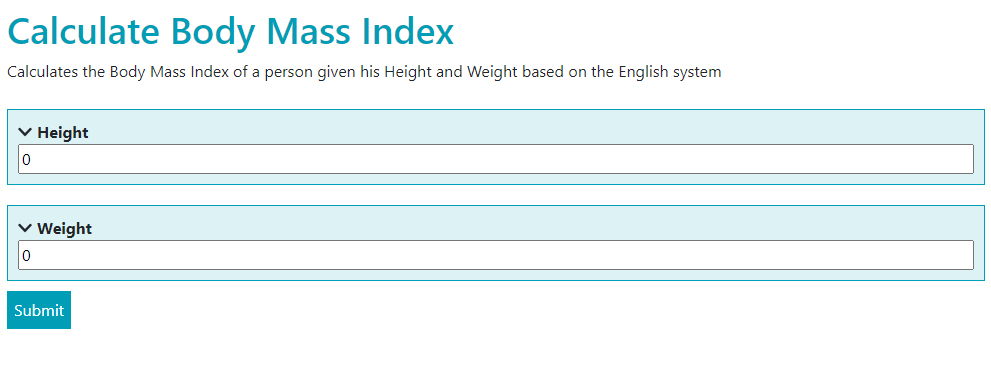991x367 pixels.
Task: Click the description text about English system
Action: 364,72
